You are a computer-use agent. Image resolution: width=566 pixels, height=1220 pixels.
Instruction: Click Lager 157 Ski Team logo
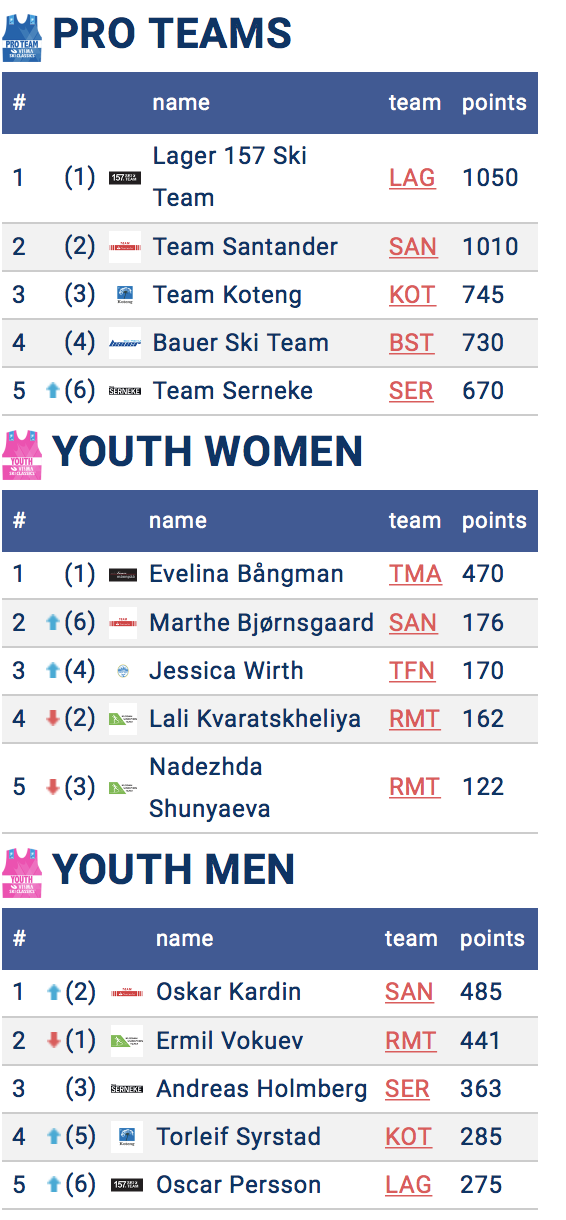(x=125, y=178)
